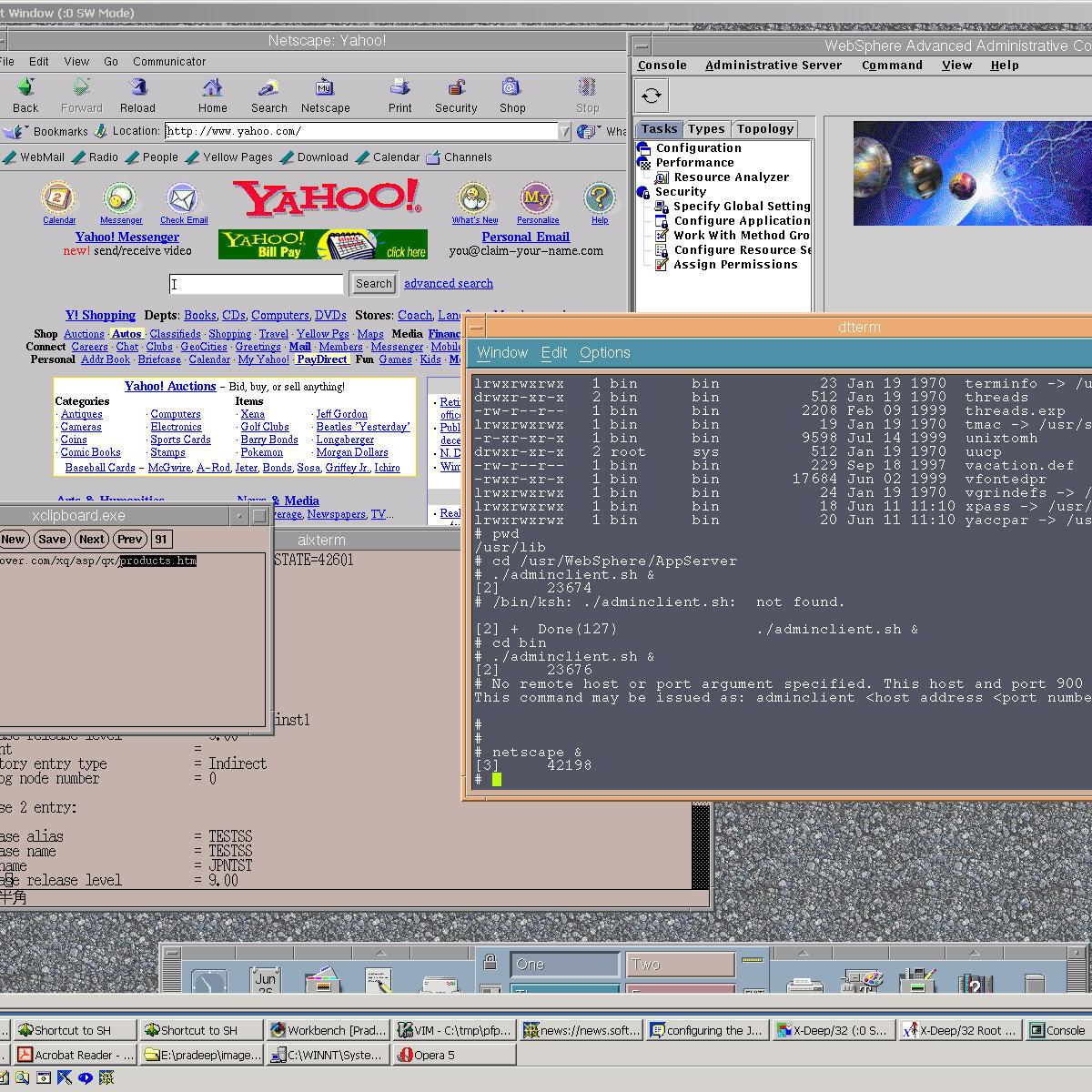
Task: Click the Yahoo Help question mark icon
Action: tap(600, 197)
